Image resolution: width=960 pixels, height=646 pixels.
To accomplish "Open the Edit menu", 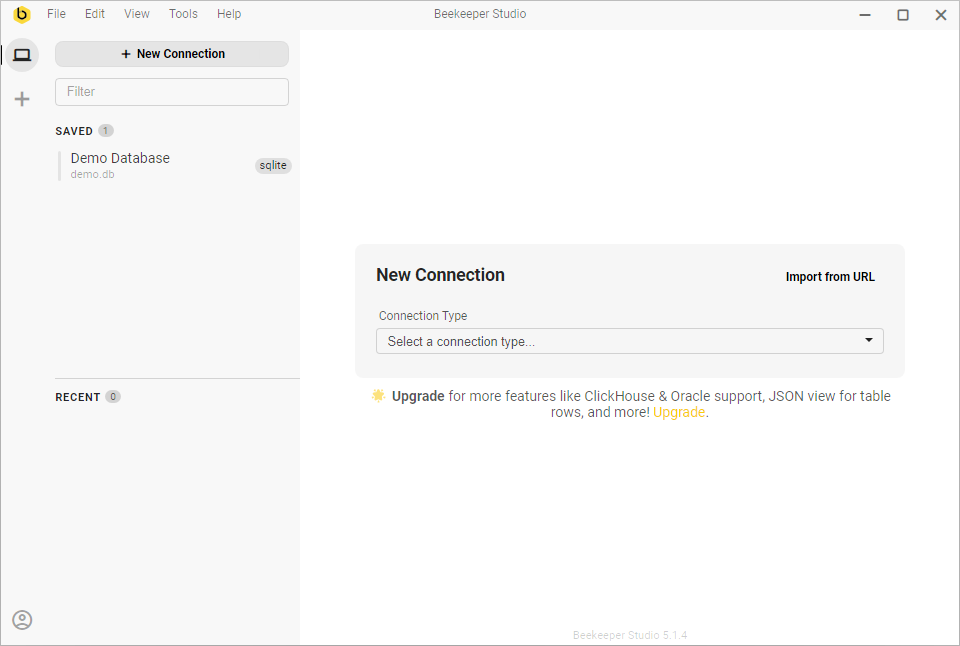I will (x=94, y=13).
